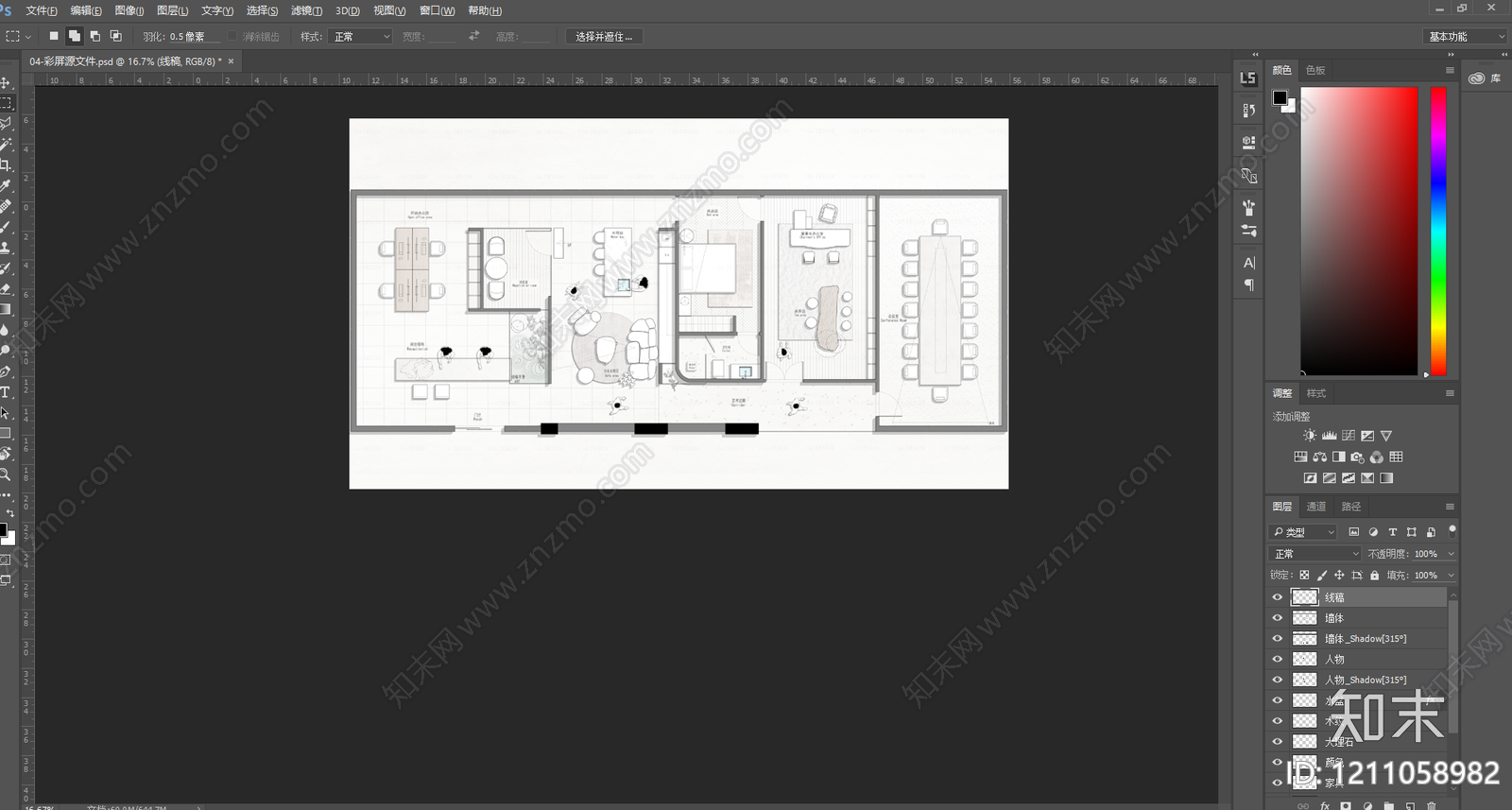The image size is (1512, 810).
Task: Open the 类型 layer filter dropdown
Action: (1303, 532)
